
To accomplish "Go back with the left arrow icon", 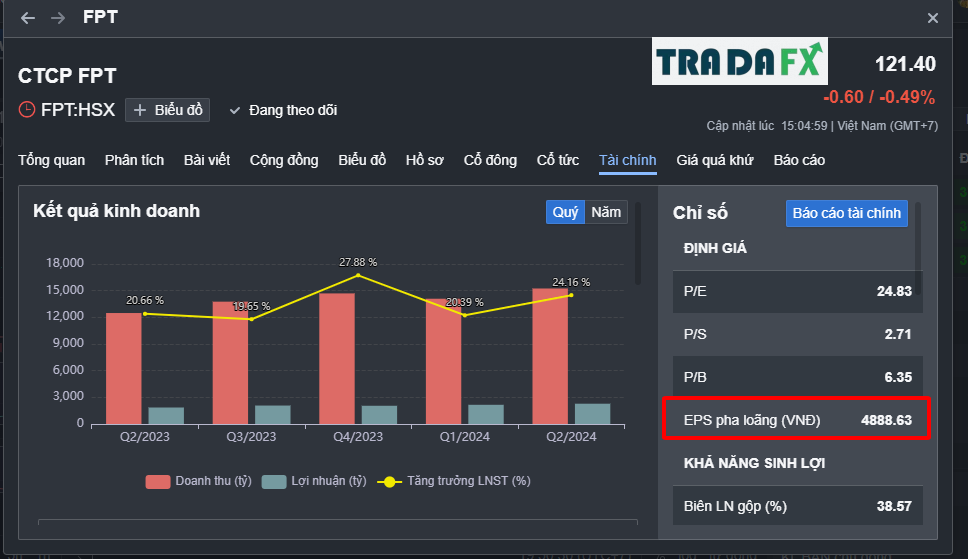I will coord(28,18).
